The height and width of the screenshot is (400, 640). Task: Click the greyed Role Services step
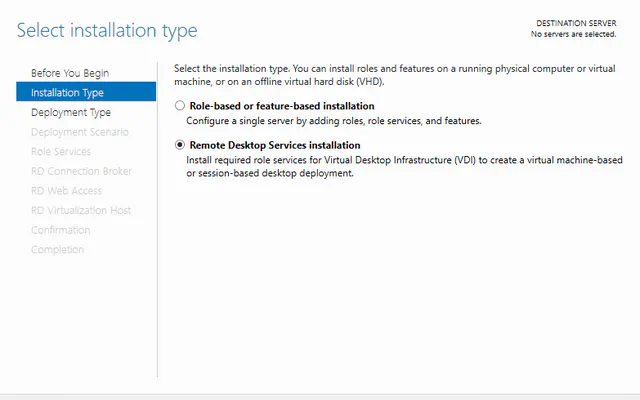click(61, 151)
